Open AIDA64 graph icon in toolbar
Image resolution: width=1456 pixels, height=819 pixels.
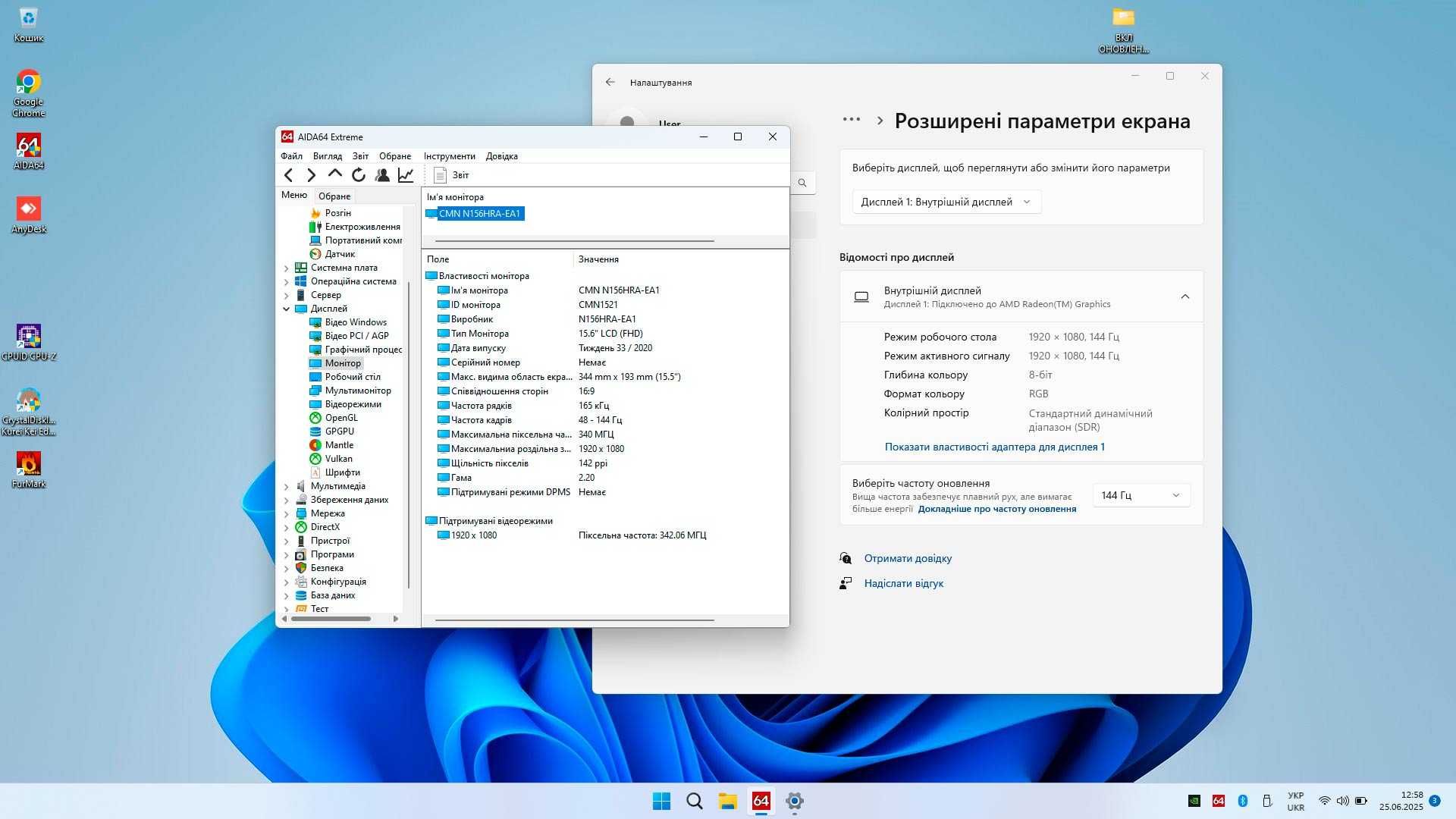pos(406,175)
